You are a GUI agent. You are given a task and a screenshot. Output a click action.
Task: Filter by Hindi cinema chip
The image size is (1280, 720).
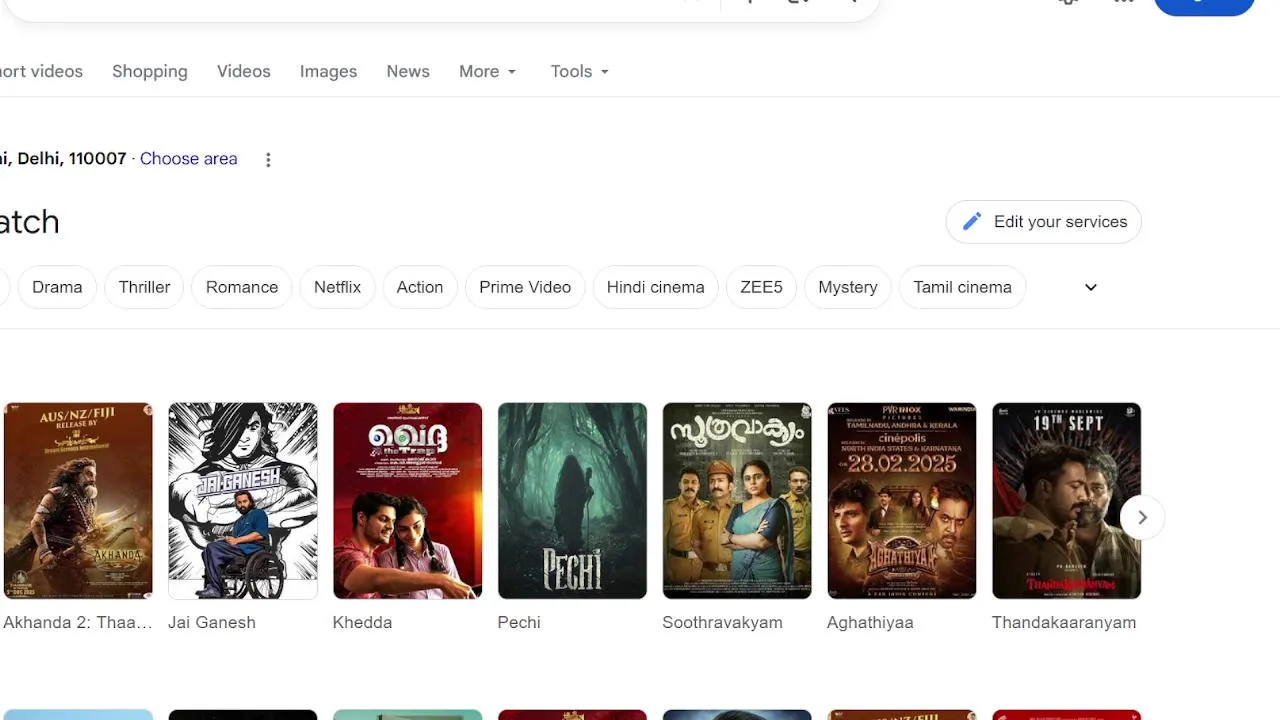[655, 287]
